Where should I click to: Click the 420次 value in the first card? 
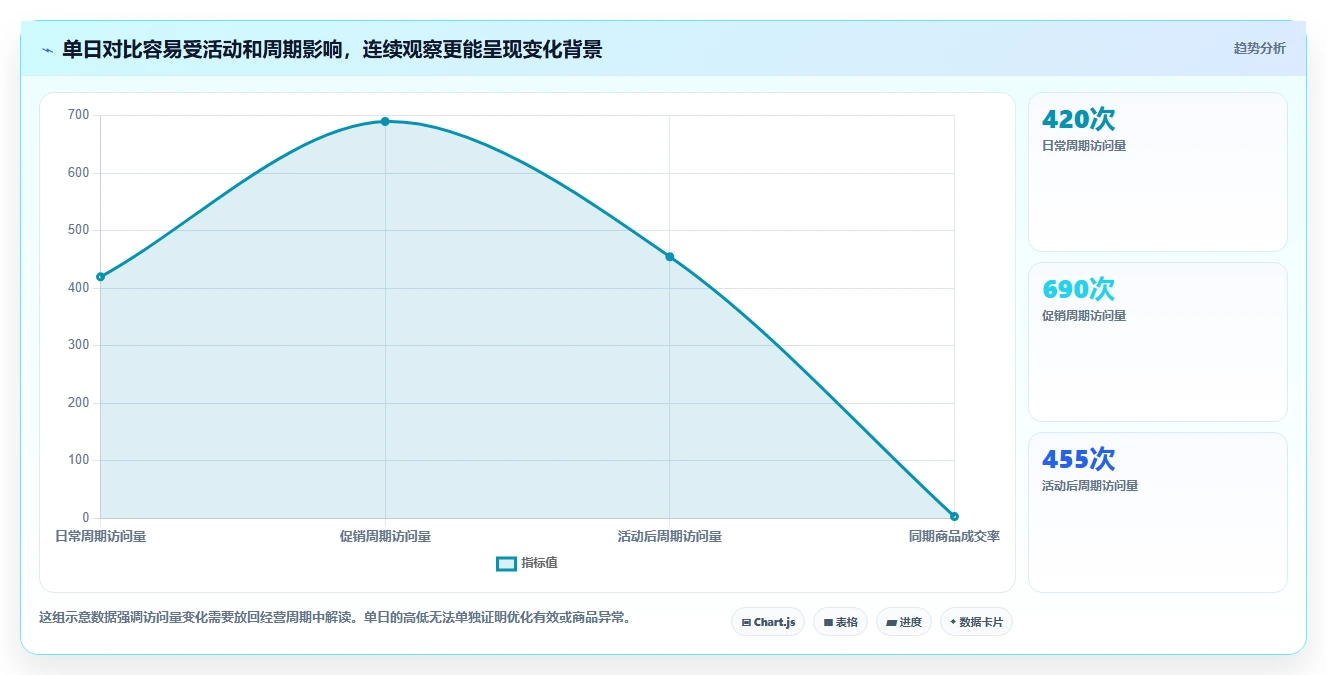click(x=1078, y=119)
